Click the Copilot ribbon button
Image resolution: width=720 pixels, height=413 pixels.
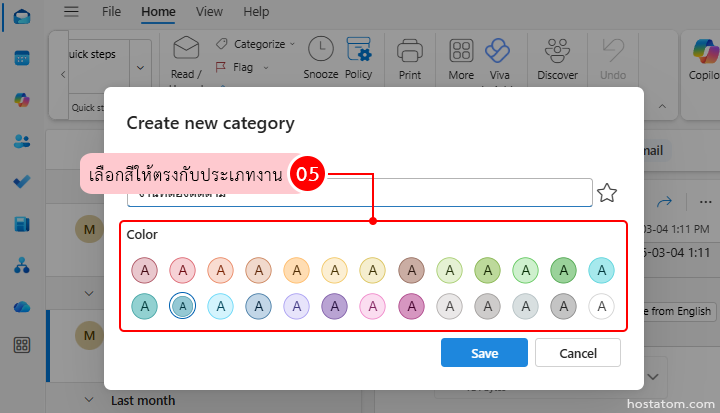pyautogui.click(x=704, y=58)
